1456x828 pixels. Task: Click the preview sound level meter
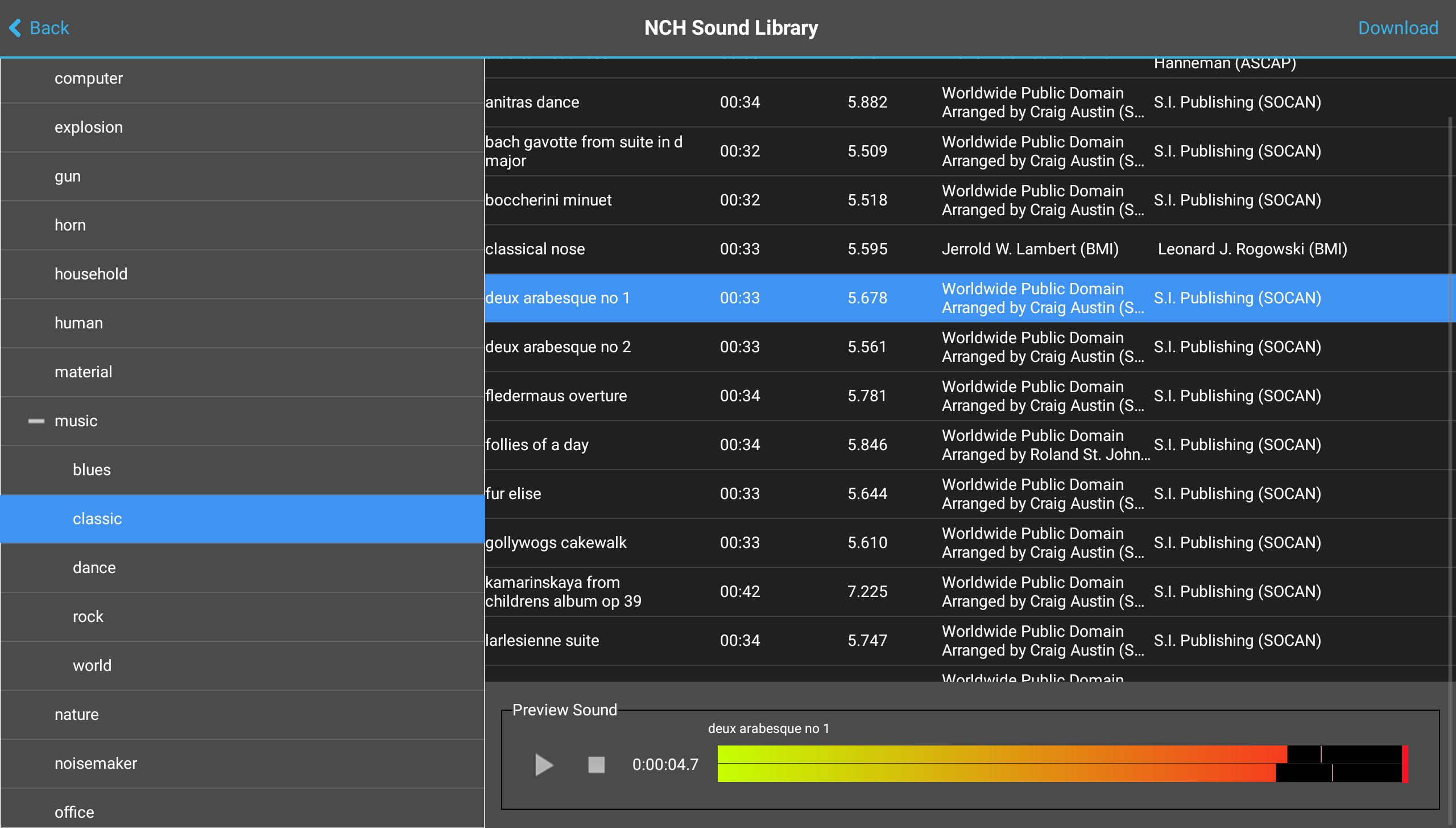1062,764
